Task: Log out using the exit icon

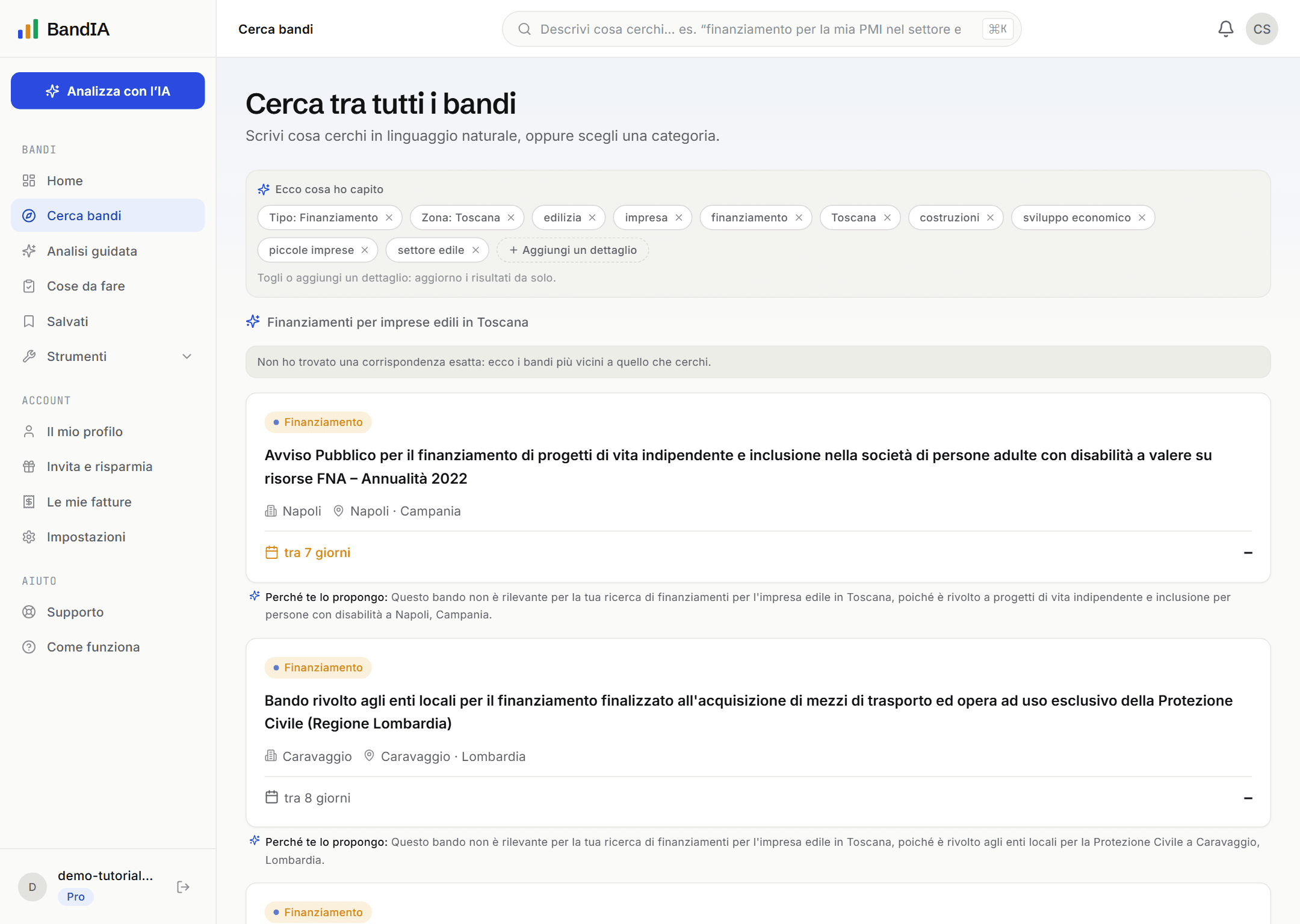Action: pos(183,887)
